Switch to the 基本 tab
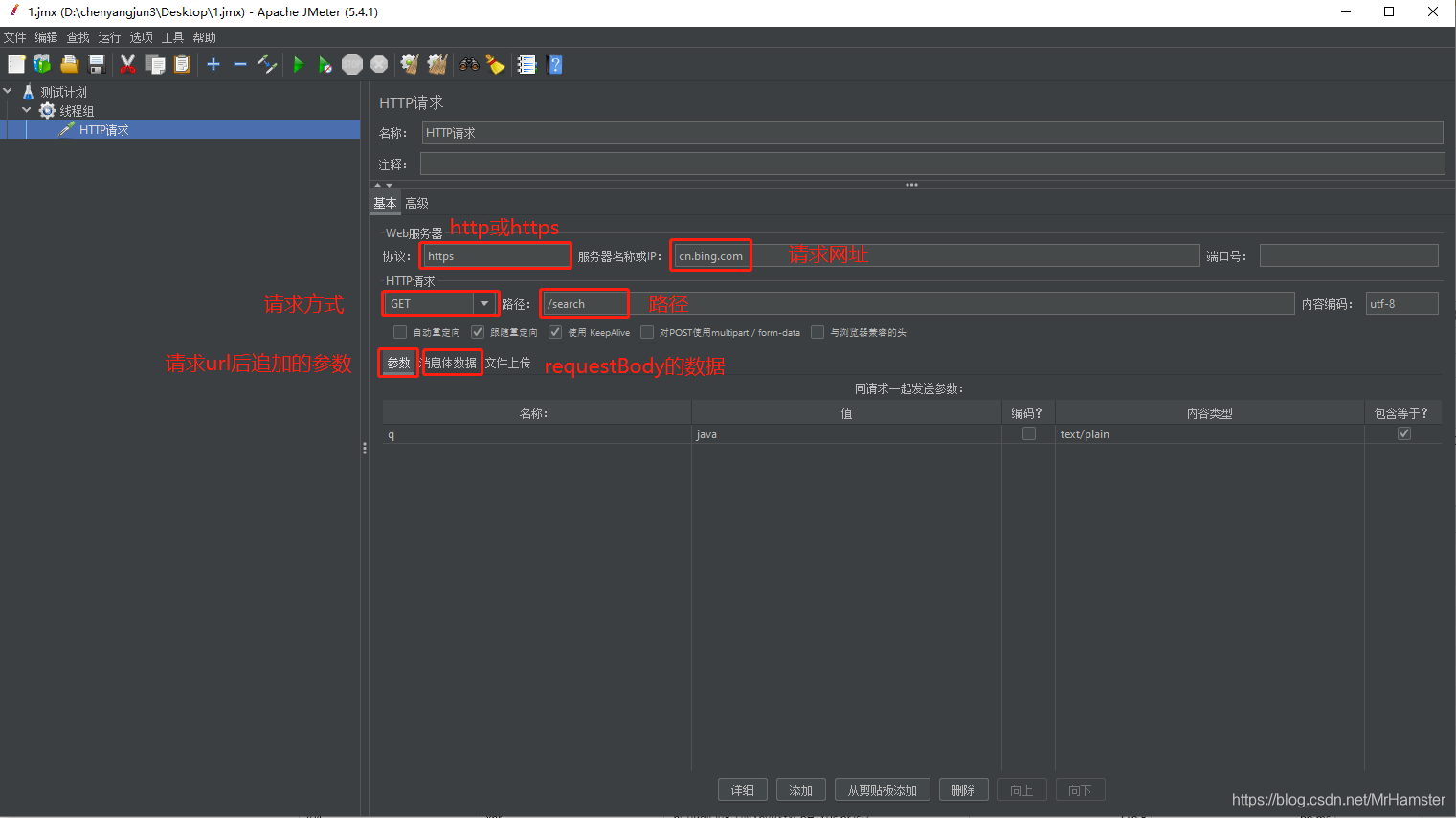1456x818 pixels. tap(385, 203)
